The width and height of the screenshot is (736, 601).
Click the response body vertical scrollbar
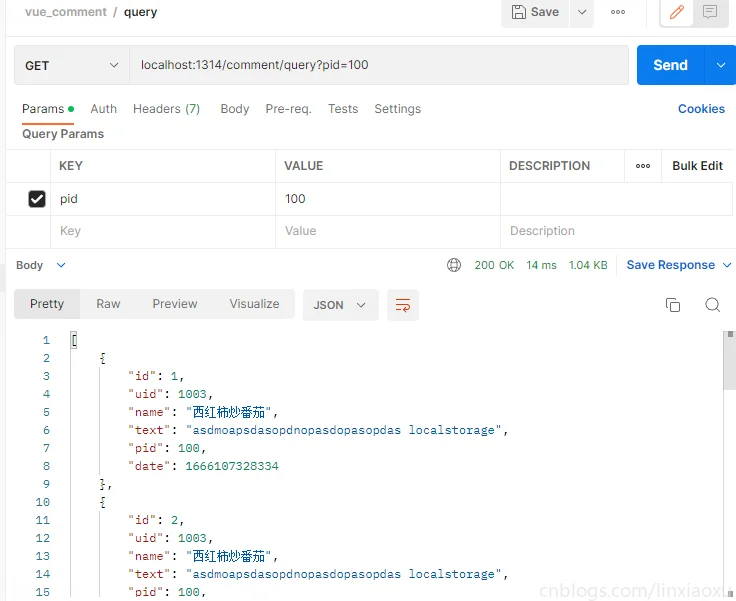click(x=729, y=360)
